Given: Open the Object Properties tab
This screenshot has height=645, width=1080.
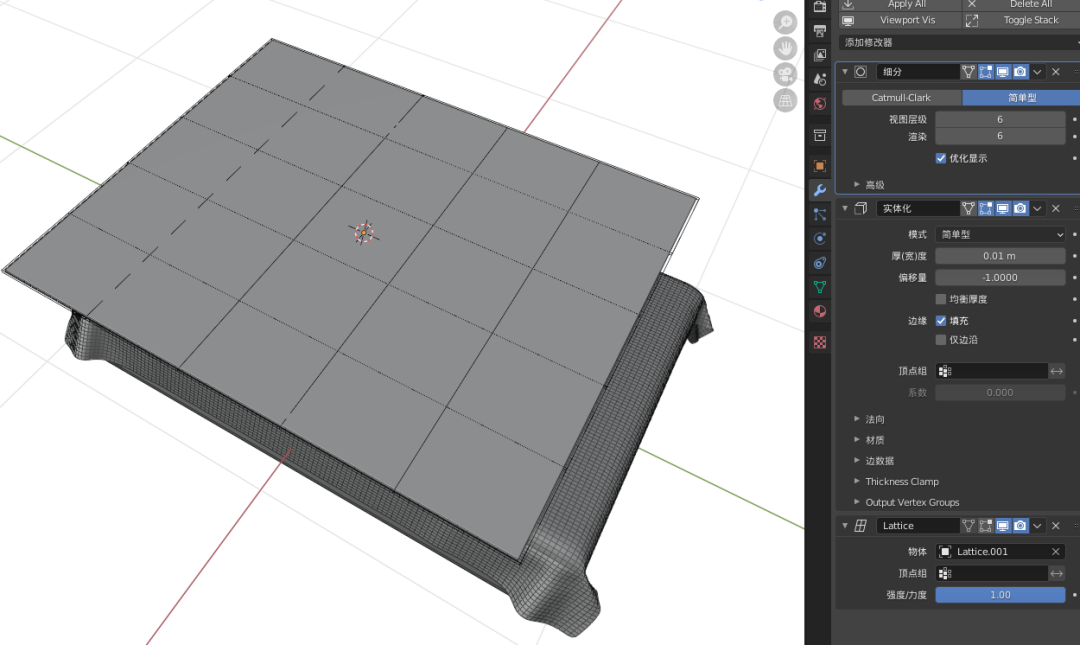Looking at the screenshot, I should coord(819,165).
